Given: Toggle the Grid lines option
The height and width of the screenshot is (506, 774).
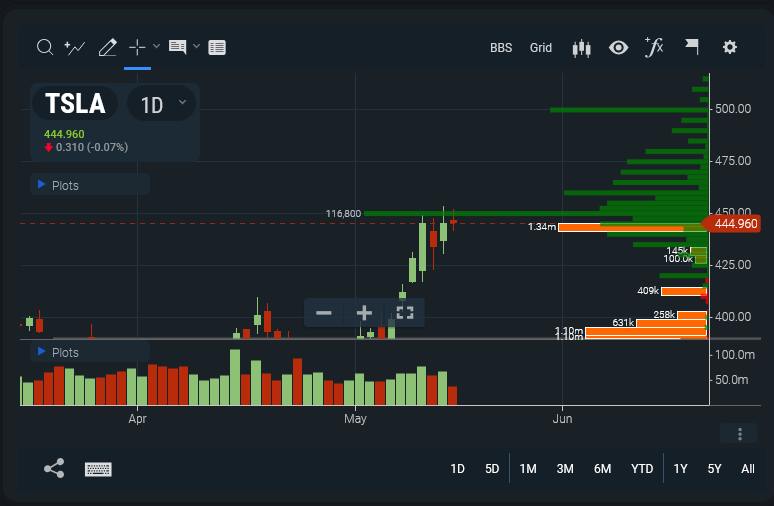Looking at the screenshot, I should [541, 48].
